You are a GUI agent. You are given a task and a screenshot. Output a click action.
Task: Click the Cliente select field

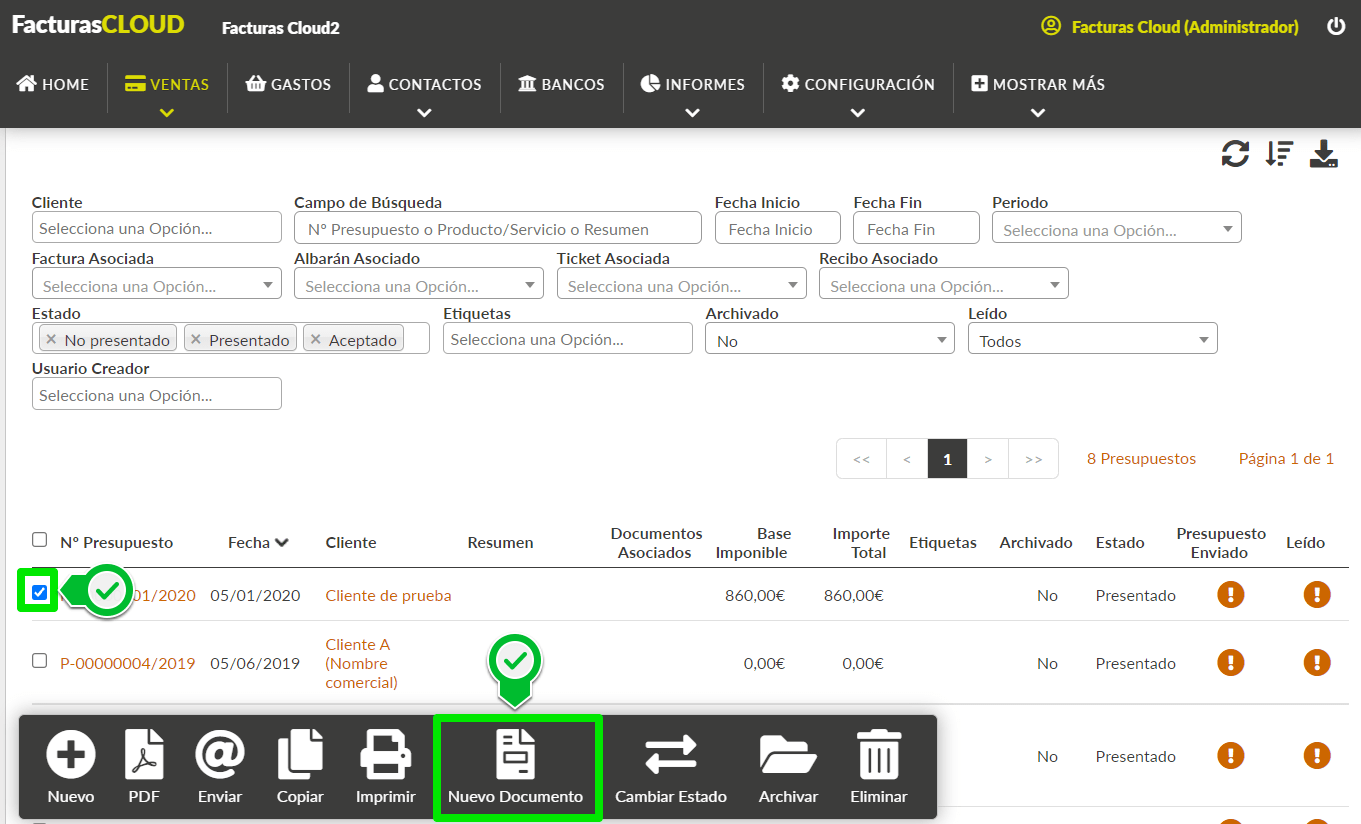(157, 228)
